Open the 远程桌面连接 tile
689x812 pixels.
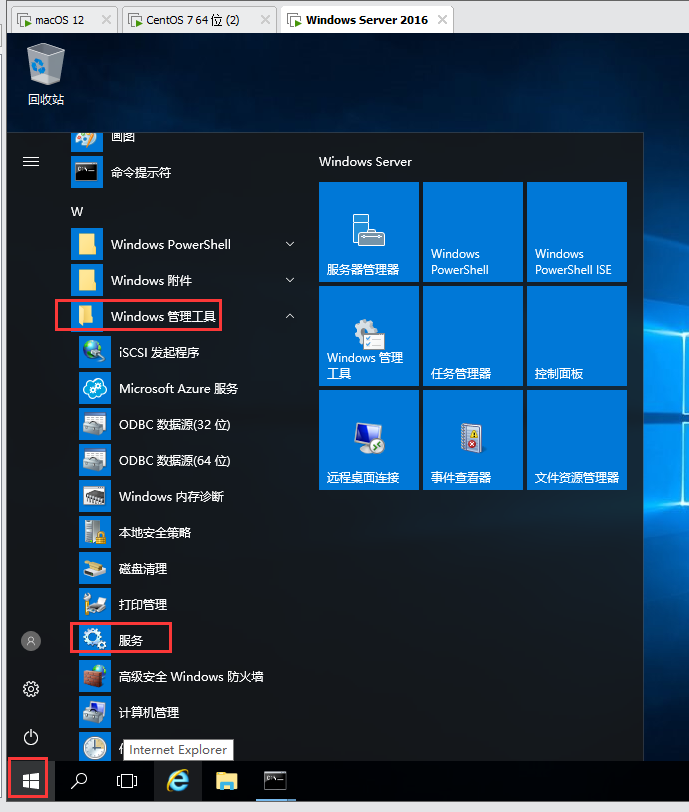point(369,440)
